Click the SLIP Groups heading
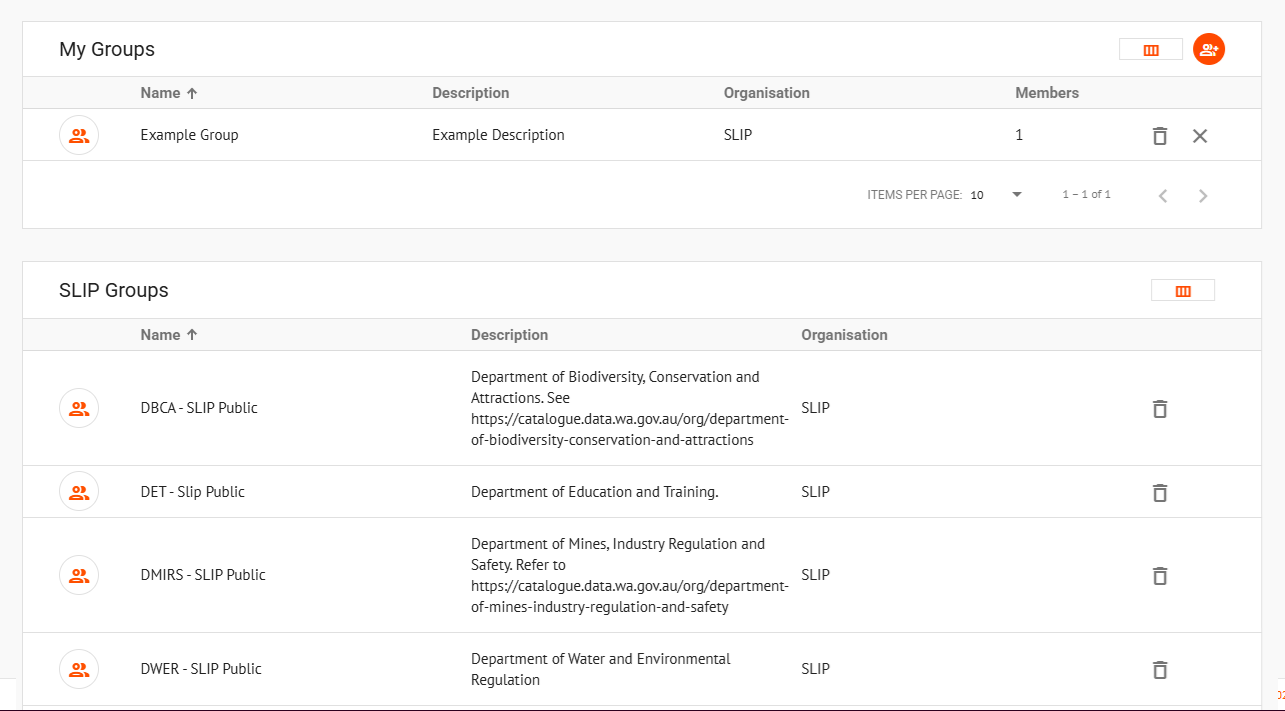This screenshot has width=1285, height=711. pyautogui.click(x=114, y=291)
